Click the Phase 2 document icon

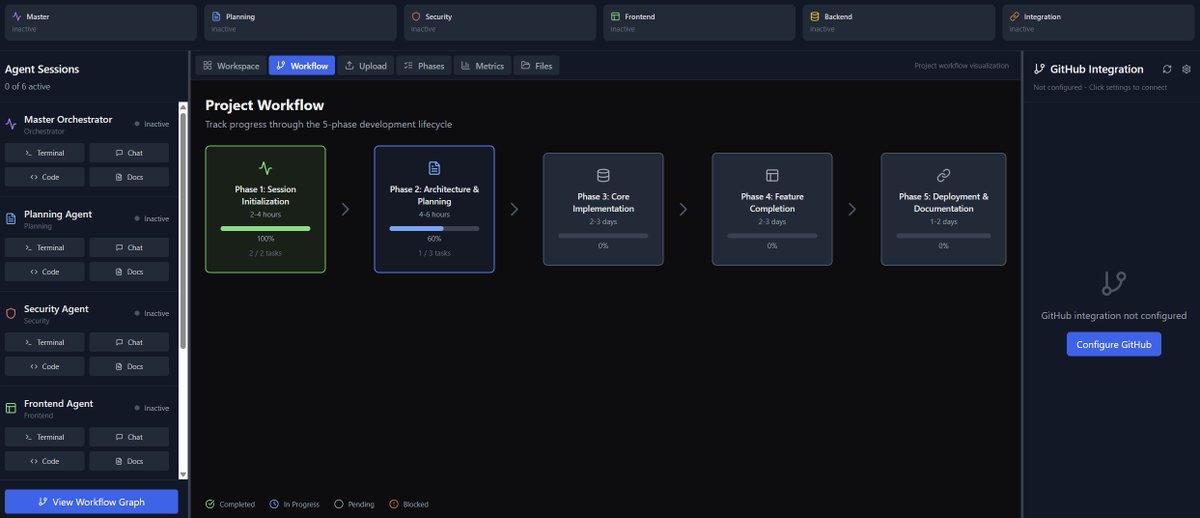(434, 168)
